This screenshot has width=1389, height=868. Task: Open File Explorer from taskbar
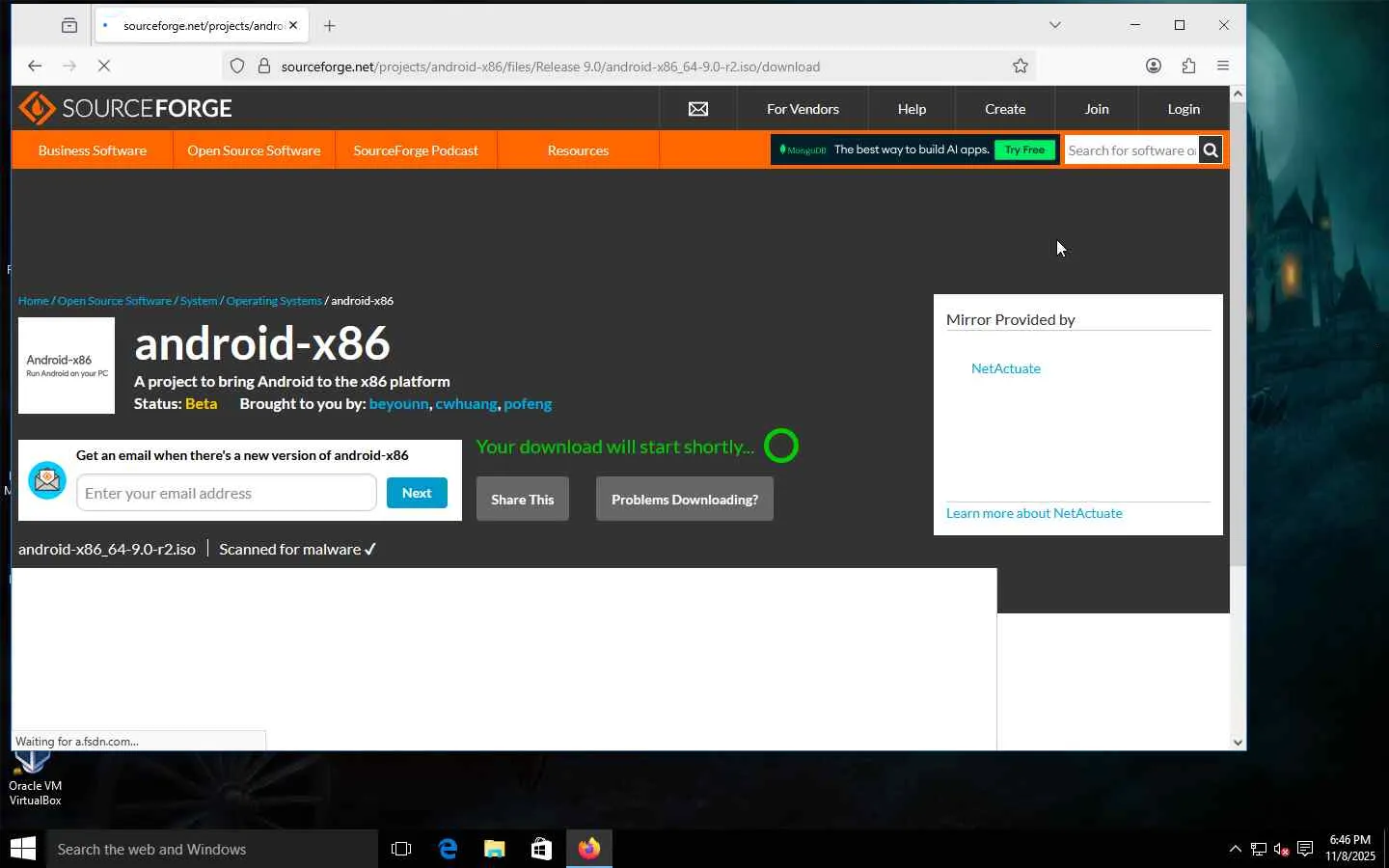(x=495, y=849)
